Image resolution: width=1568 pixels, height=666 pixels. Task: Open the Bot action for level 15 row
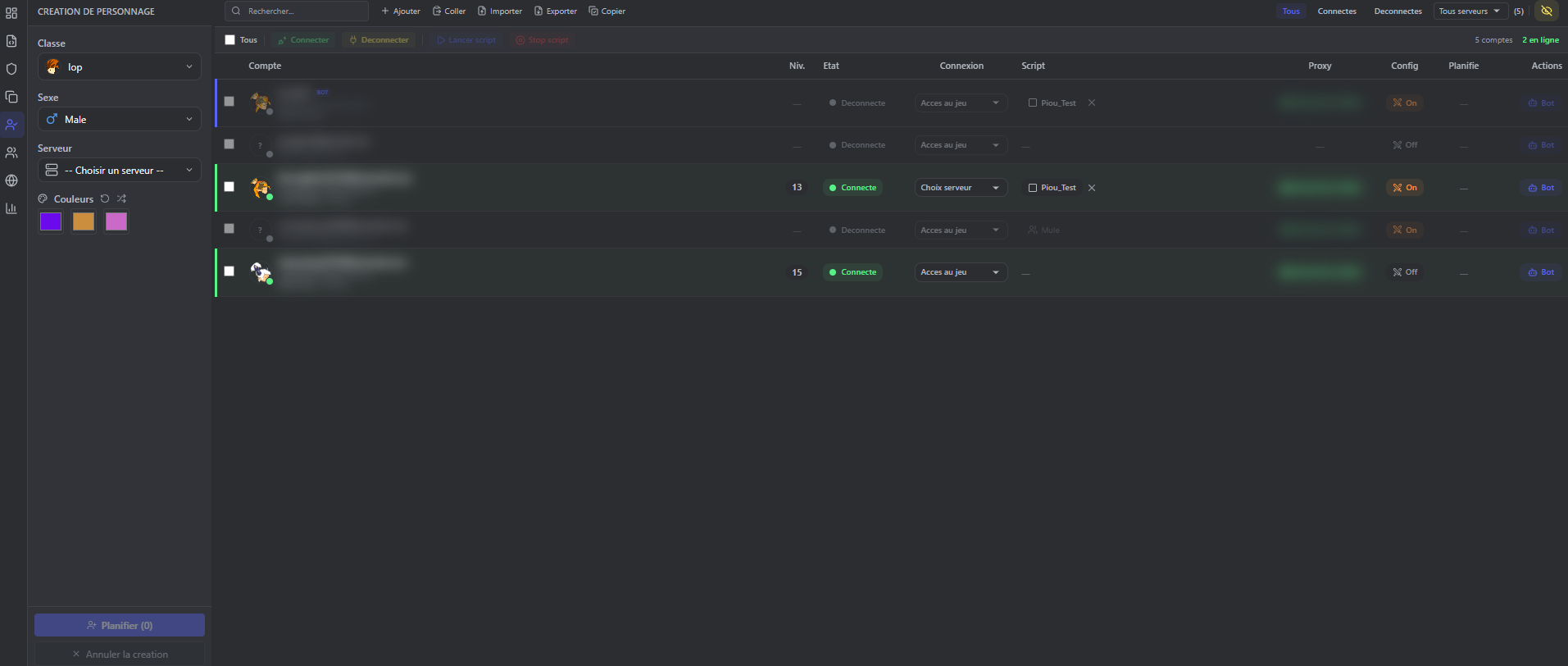1541,272
